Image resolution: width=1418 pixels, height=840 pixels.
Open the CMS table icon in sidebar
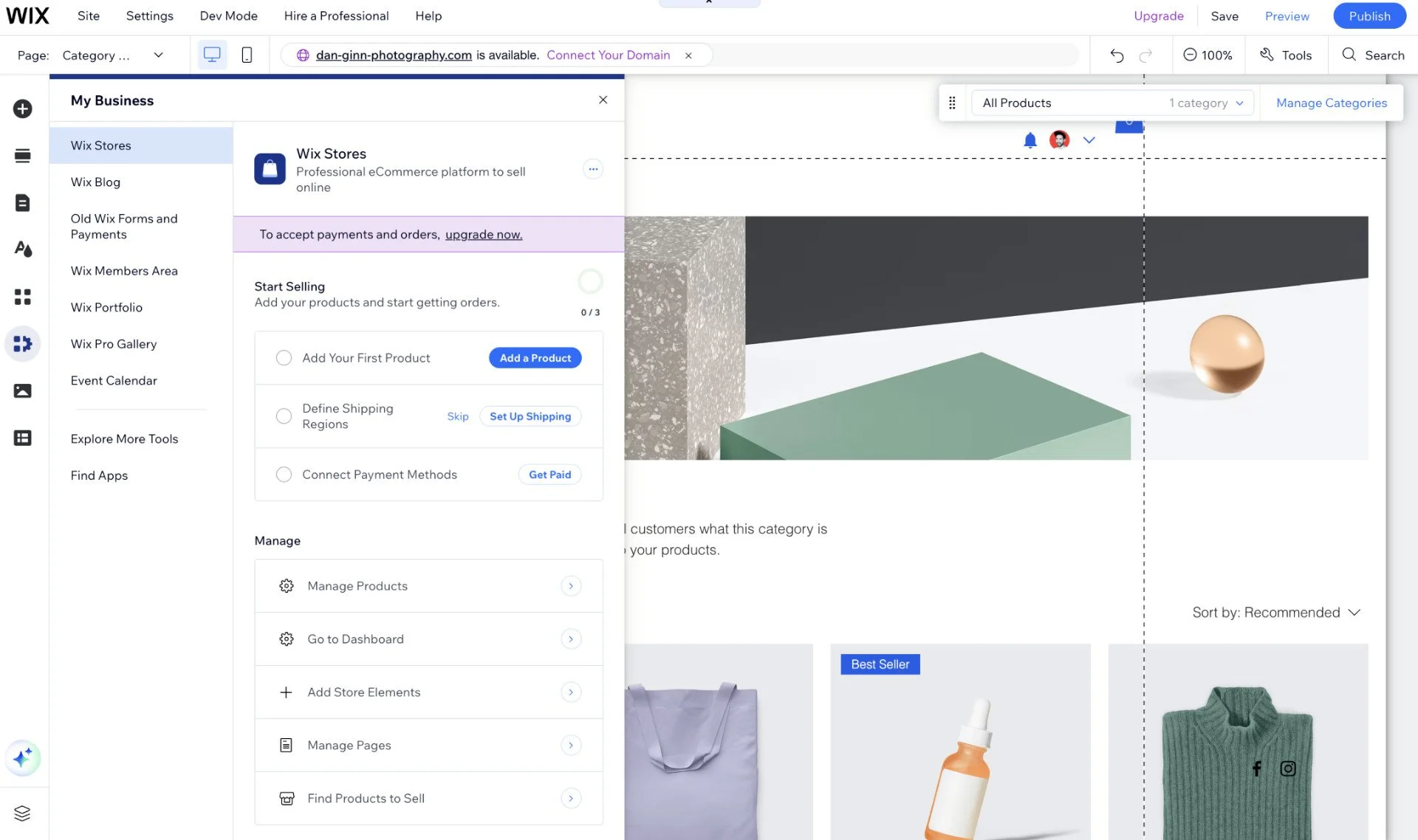pyautogui.click(x=23, y=438)
